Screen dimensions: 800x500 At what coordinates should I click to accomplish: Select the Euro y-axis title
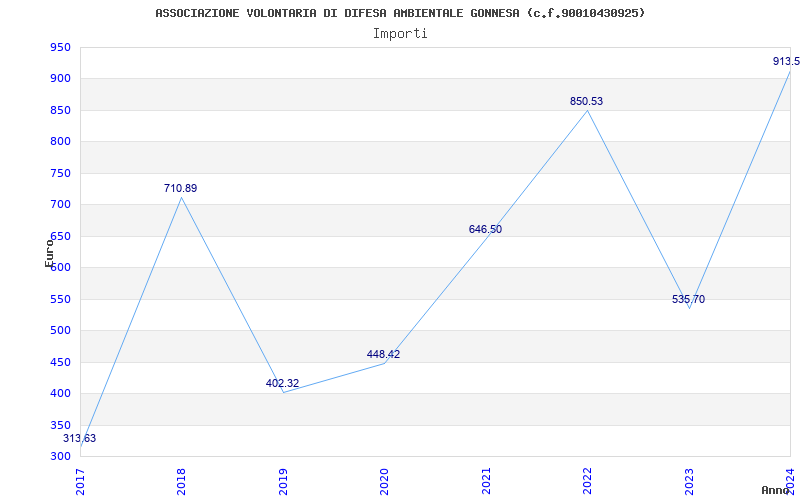49,253
